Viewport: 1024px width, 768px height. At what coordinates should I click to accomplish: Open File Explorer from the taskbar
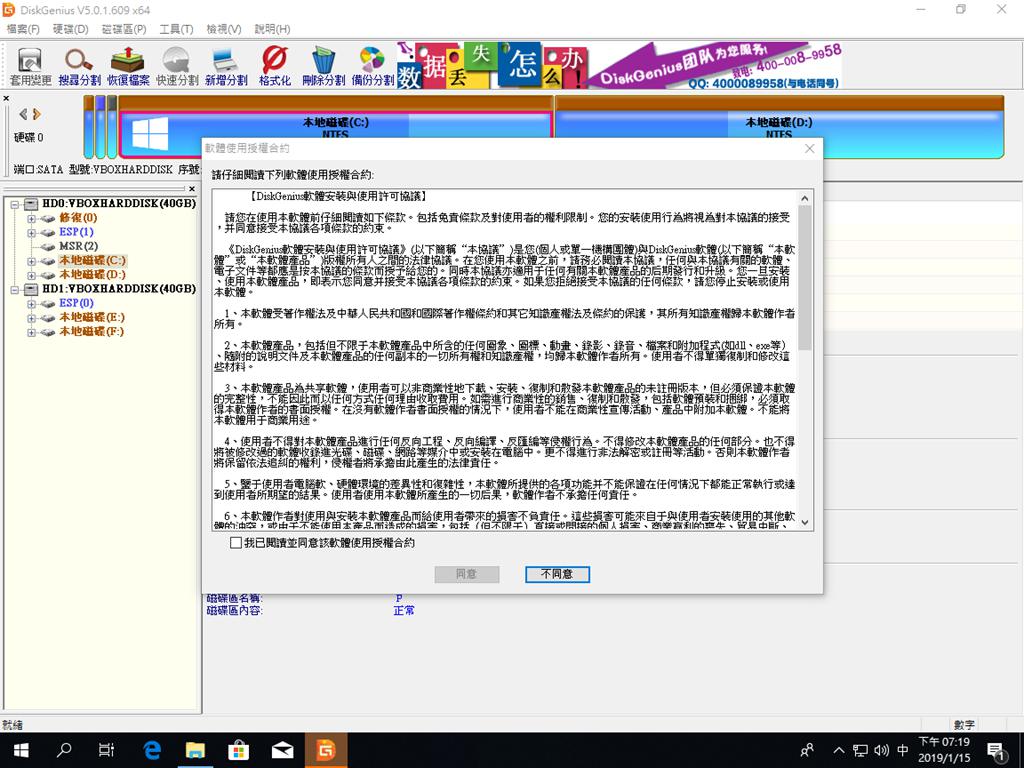click(195, 750)
